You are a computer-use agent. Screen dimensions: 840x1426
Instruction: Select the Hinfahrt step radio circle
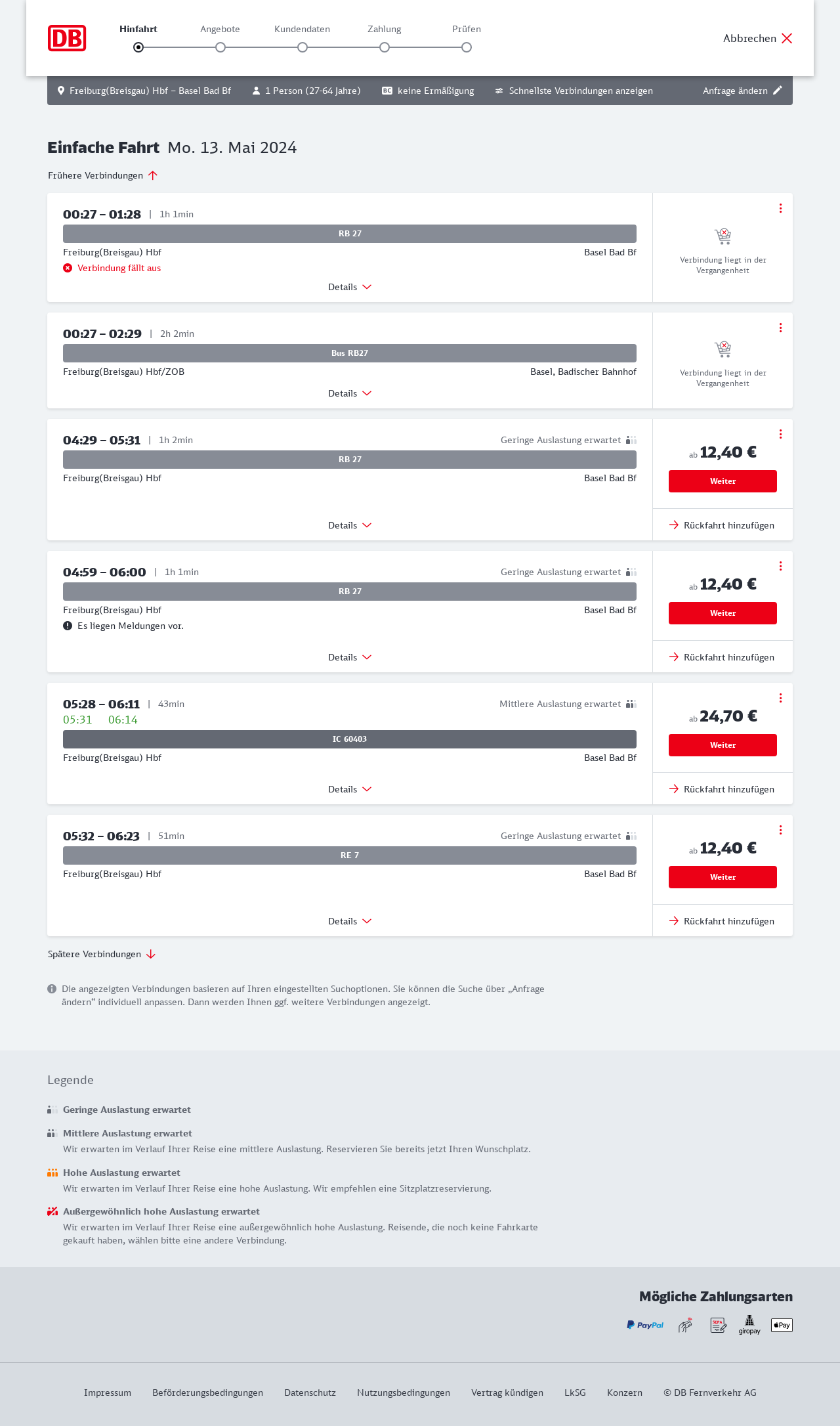coord(138,47)
